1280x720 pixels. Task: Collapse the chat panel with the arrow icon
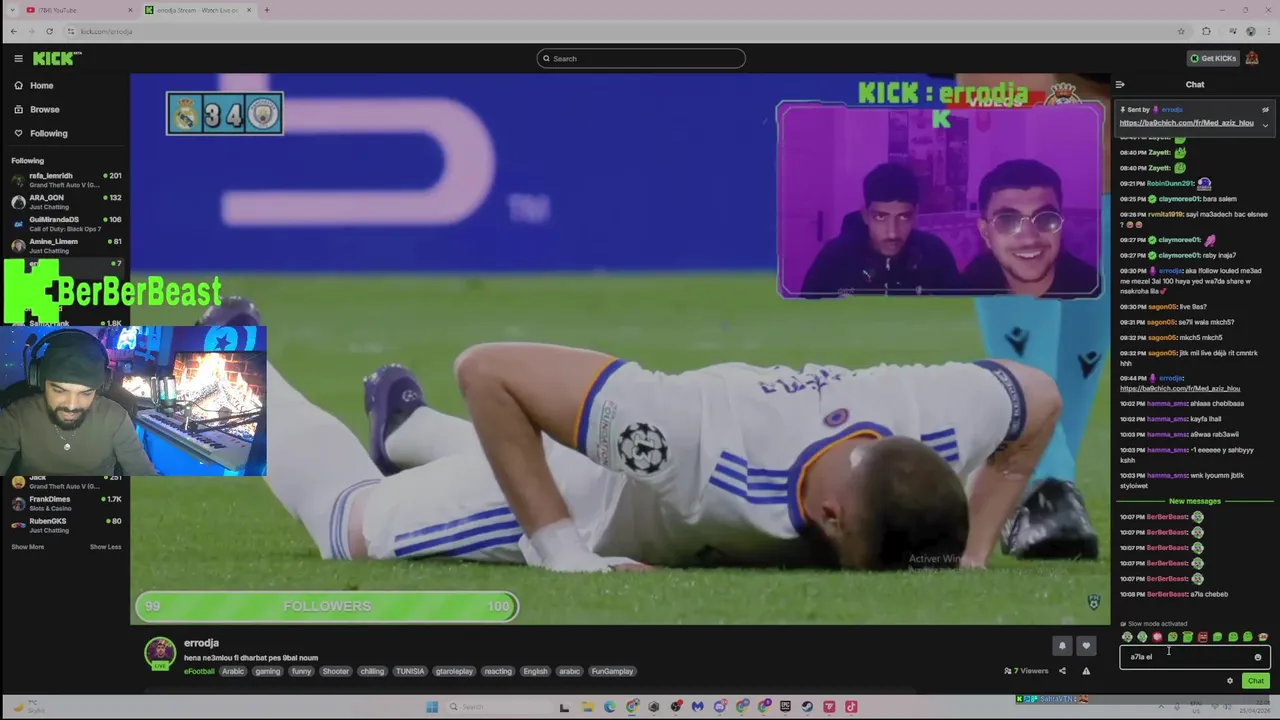click(x=1120, y=85)
